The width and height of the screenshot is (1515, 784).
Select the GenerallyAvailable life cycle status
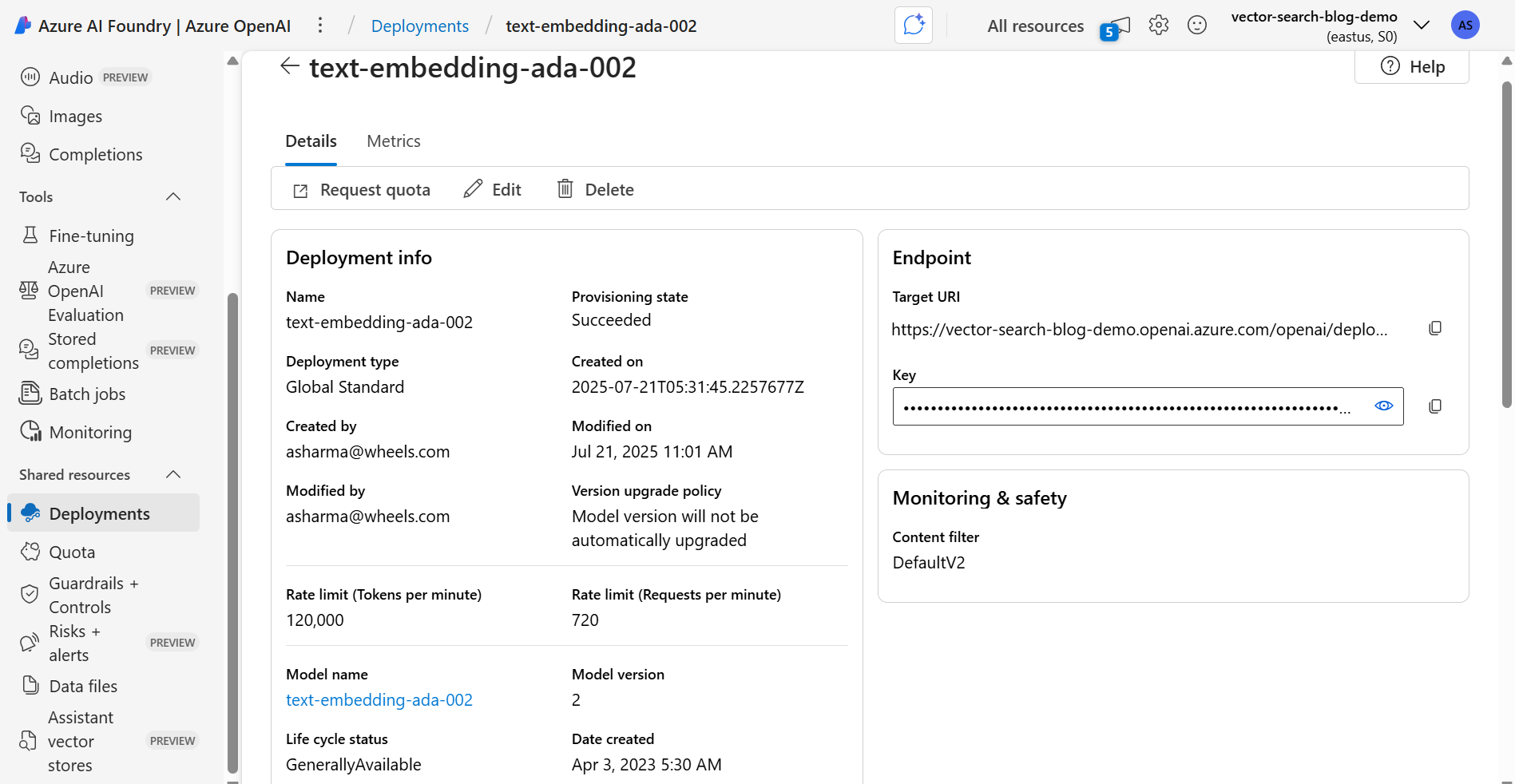[354, 765]
